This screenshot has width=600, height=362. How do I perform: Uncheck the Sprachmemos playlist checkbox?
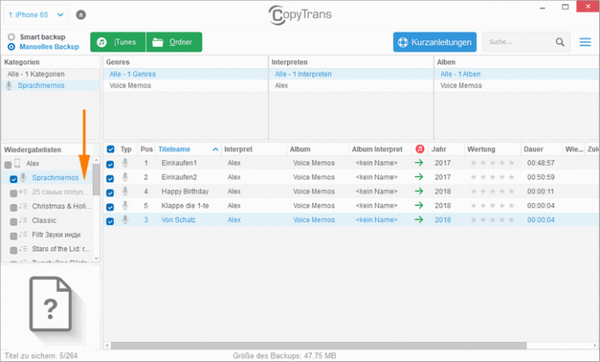coord(13,179)
